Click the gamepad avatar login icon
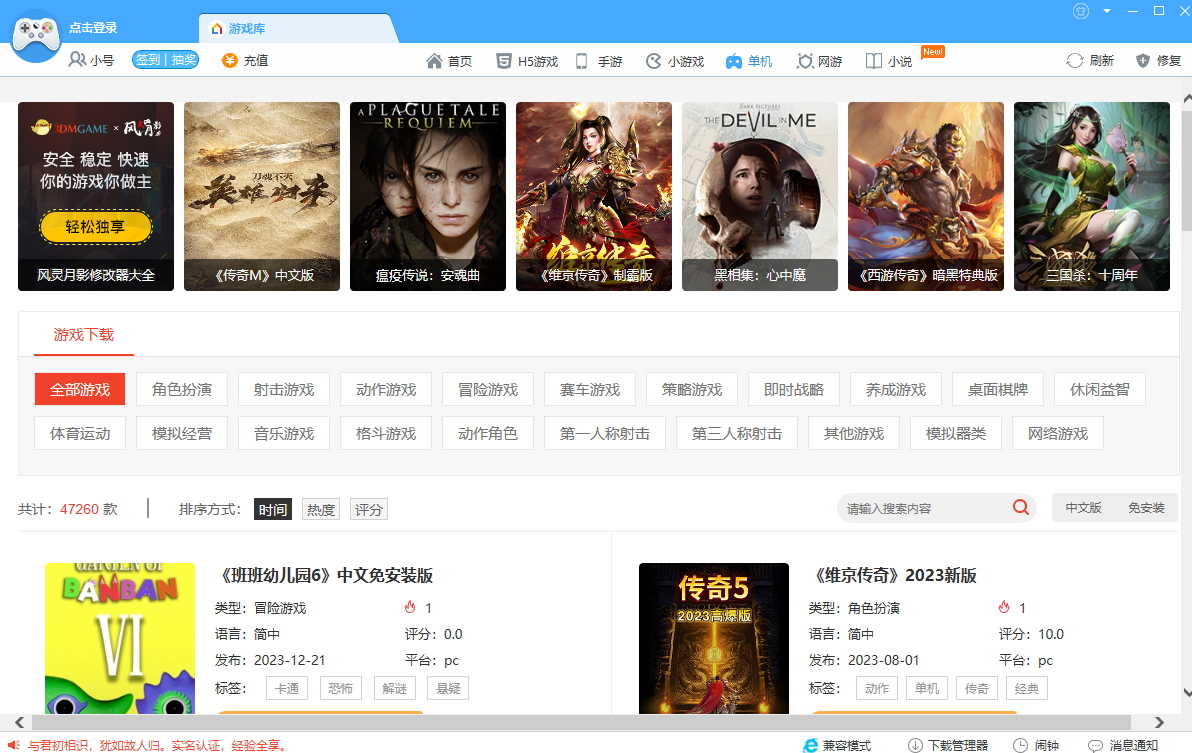Viewport: 1192px width, 753px height. tap(36, 35)
